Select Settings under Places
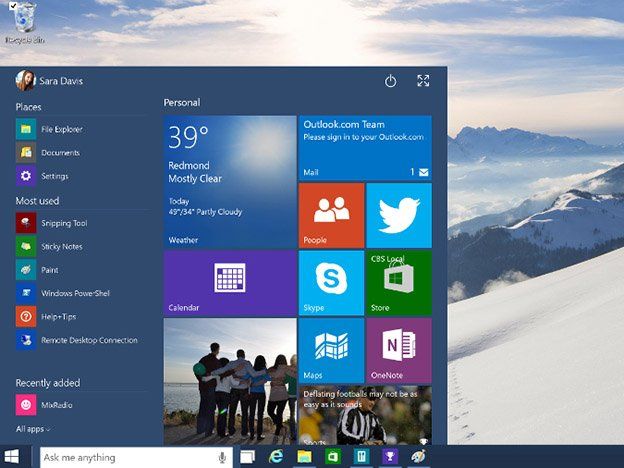The image size is (624, 468). point(54,176)
